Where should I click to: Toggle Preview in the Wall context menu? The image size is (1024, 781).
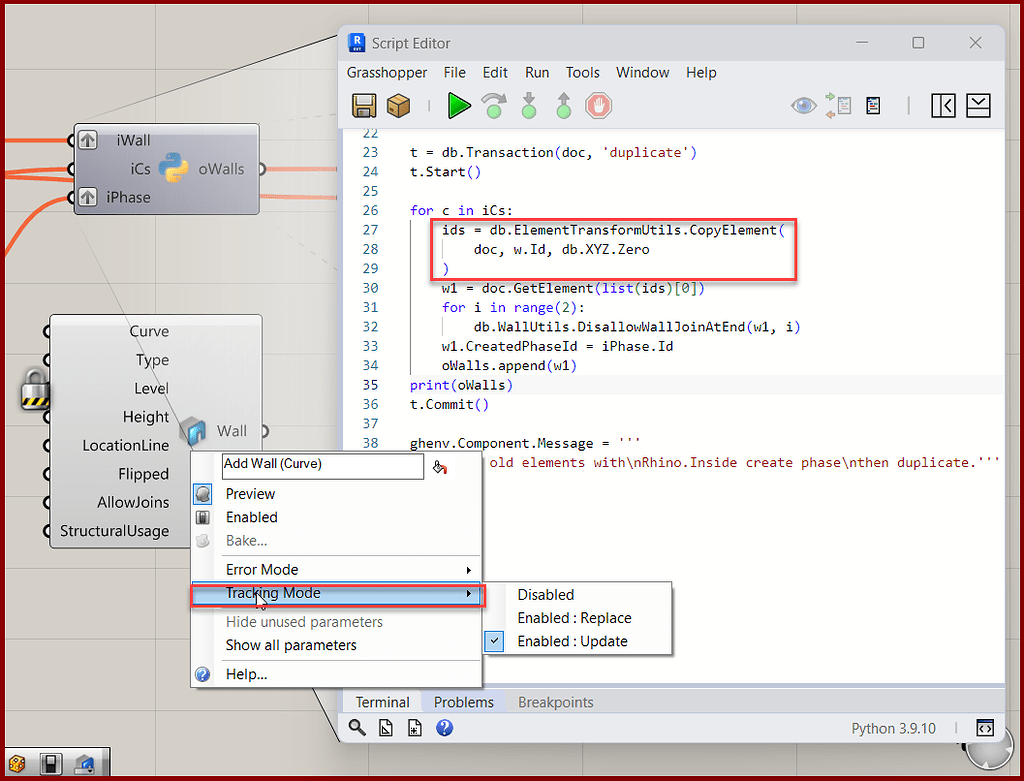250,493
